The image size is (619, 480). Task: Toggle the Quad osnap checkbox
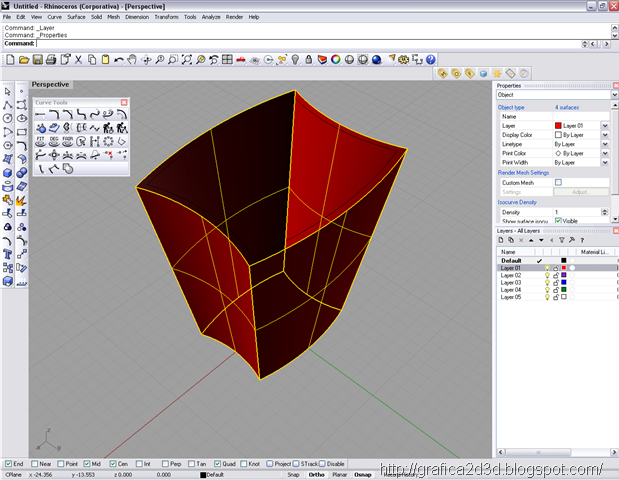[x=218, y=463]
